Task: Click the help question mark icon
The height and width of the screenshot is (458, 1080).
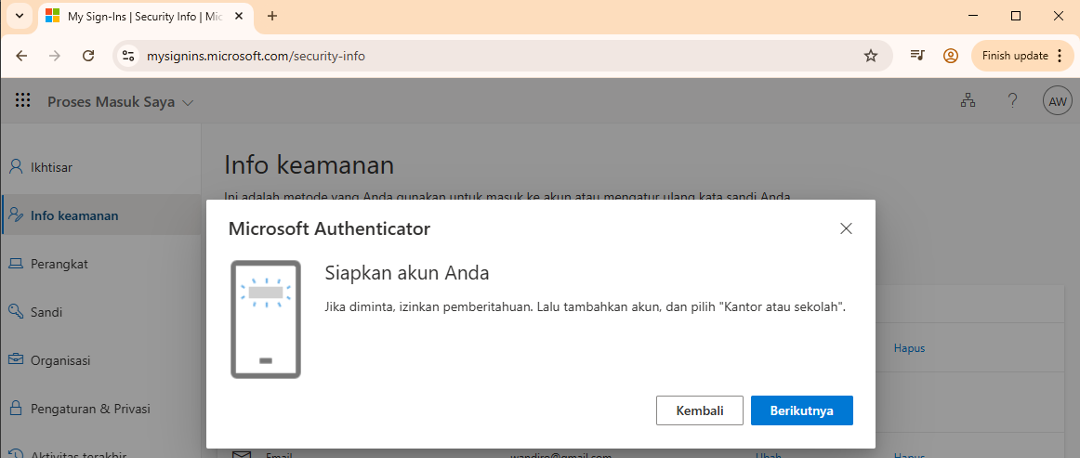Action: (x=1012, y=100)
